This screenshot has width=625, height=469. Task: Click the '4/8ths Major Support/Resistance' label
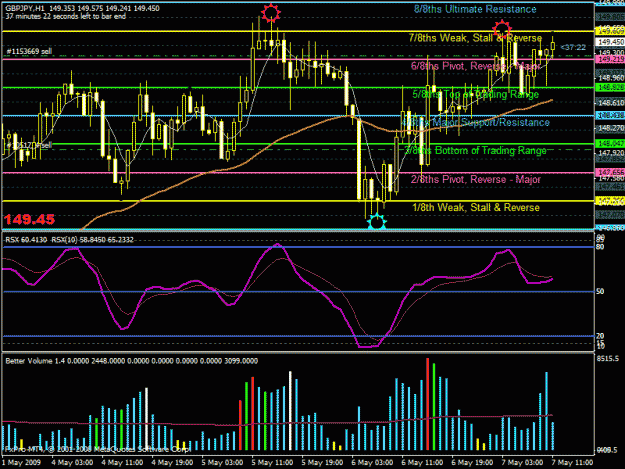[475, 122]
